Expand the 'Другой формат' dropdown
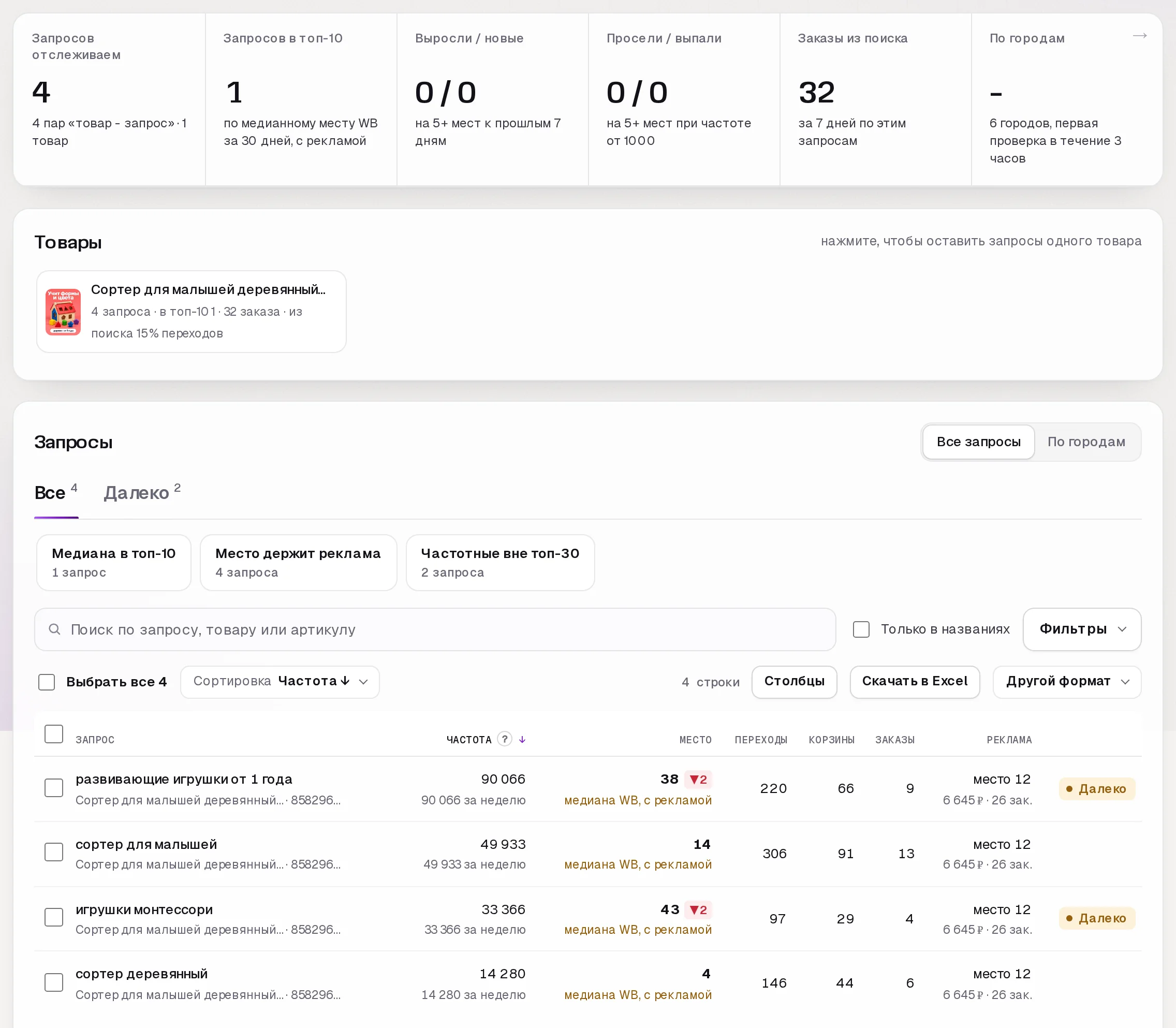The width and height of the screenshot is (1176, 1028). [1066, 682]
